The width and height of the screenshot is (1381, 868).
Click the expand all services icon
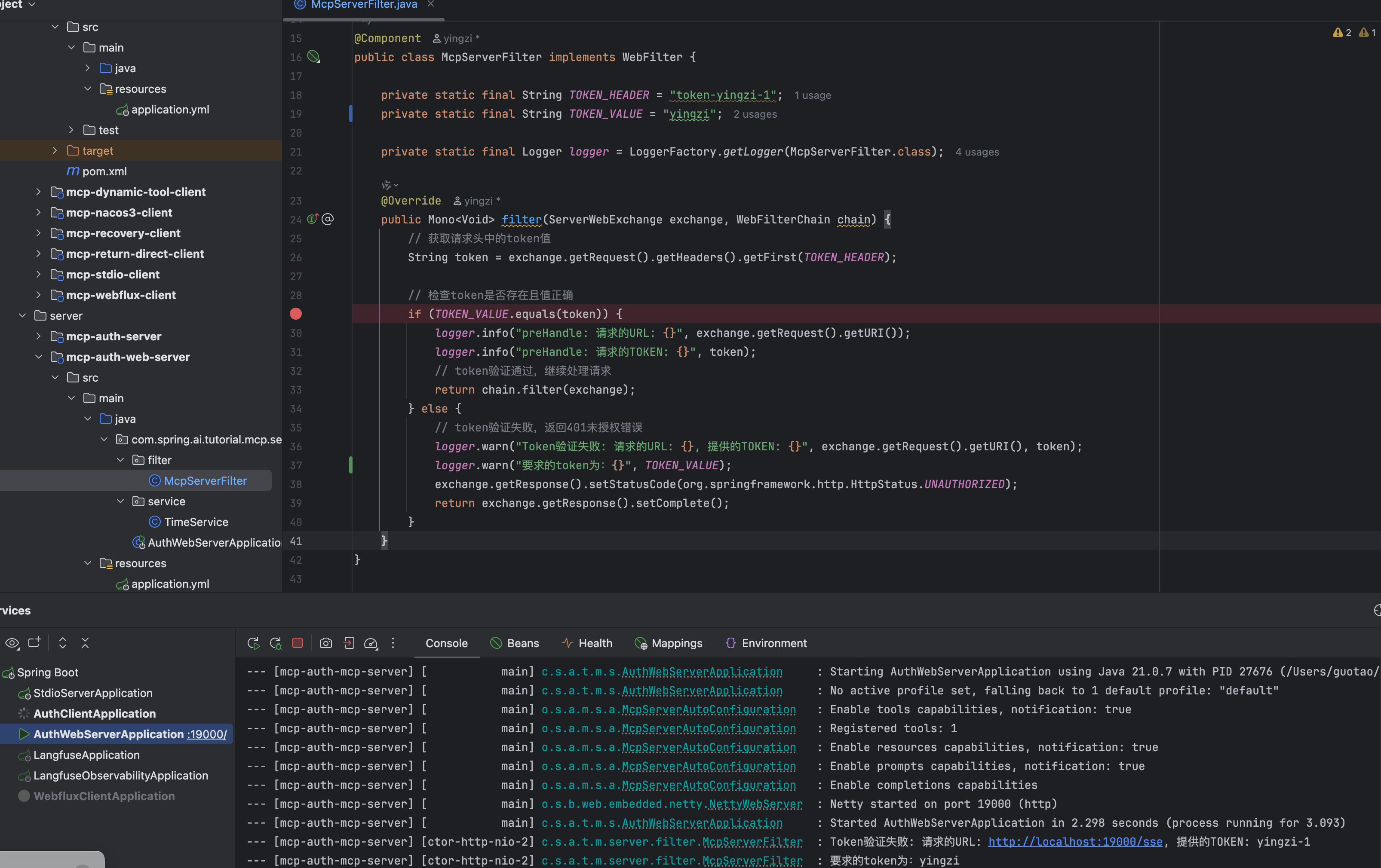click(x=62, y=643)
